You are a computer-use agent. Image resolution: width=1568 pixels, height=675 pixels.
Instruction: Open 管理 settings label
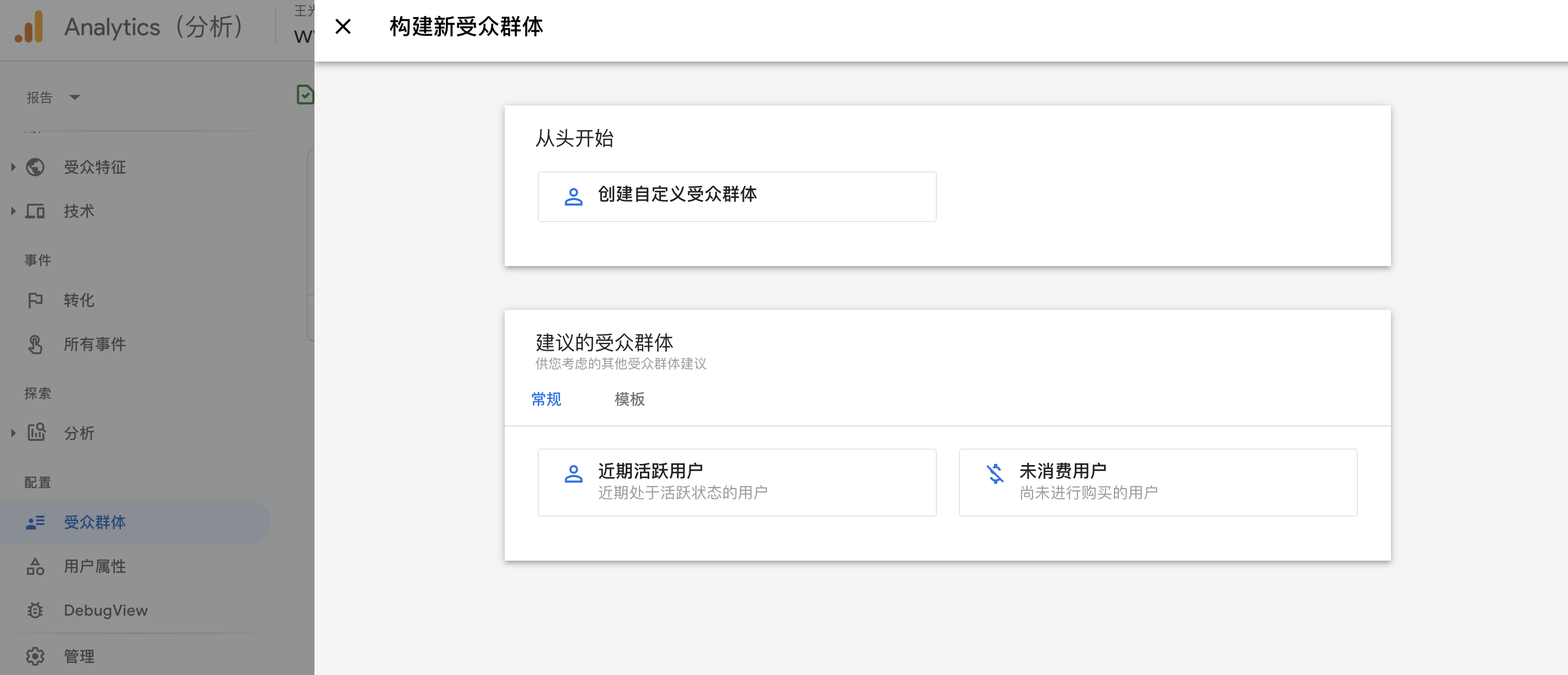[79, 656]
